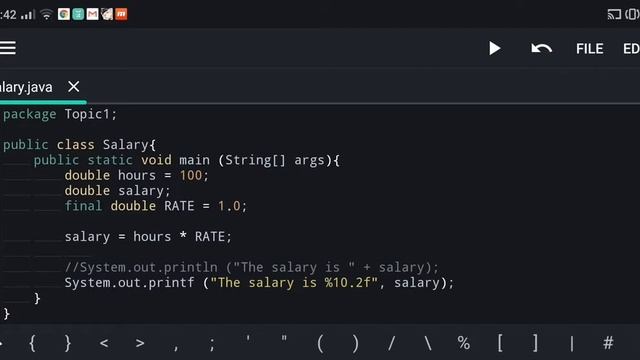The image size is (640, 360).
Task: Tap the hash symbol key
Action: pyautogui.click(x=608, y=343)
